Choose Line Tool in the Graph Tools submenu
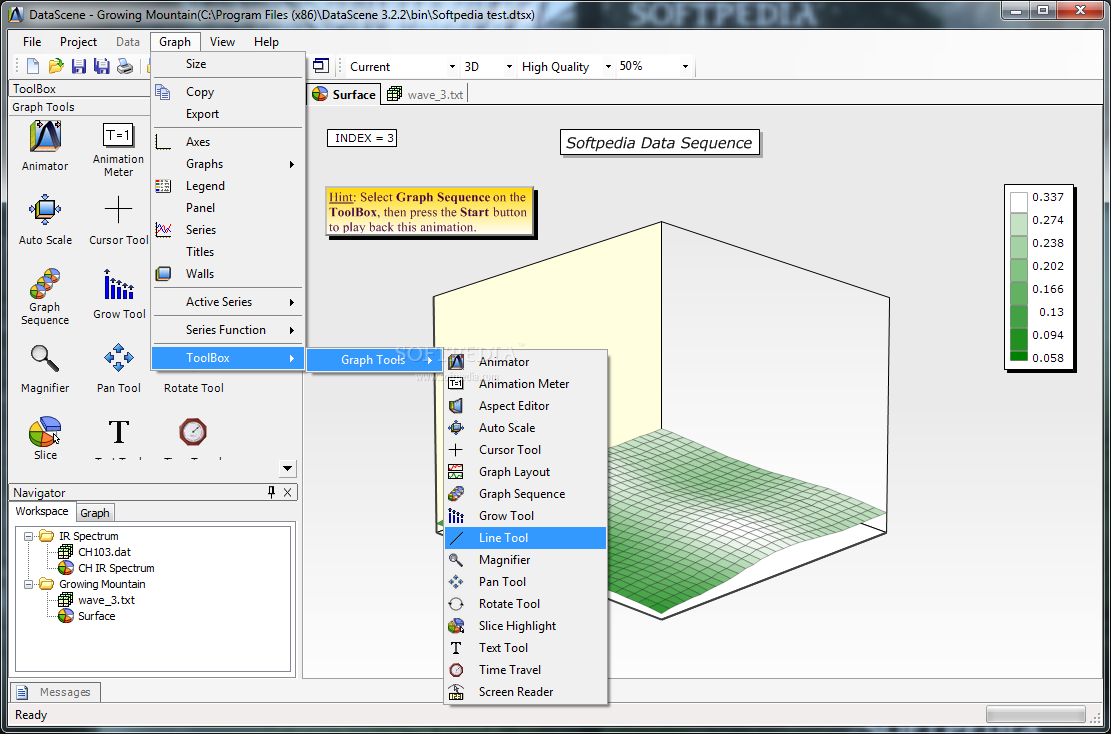 click(525, 538)
